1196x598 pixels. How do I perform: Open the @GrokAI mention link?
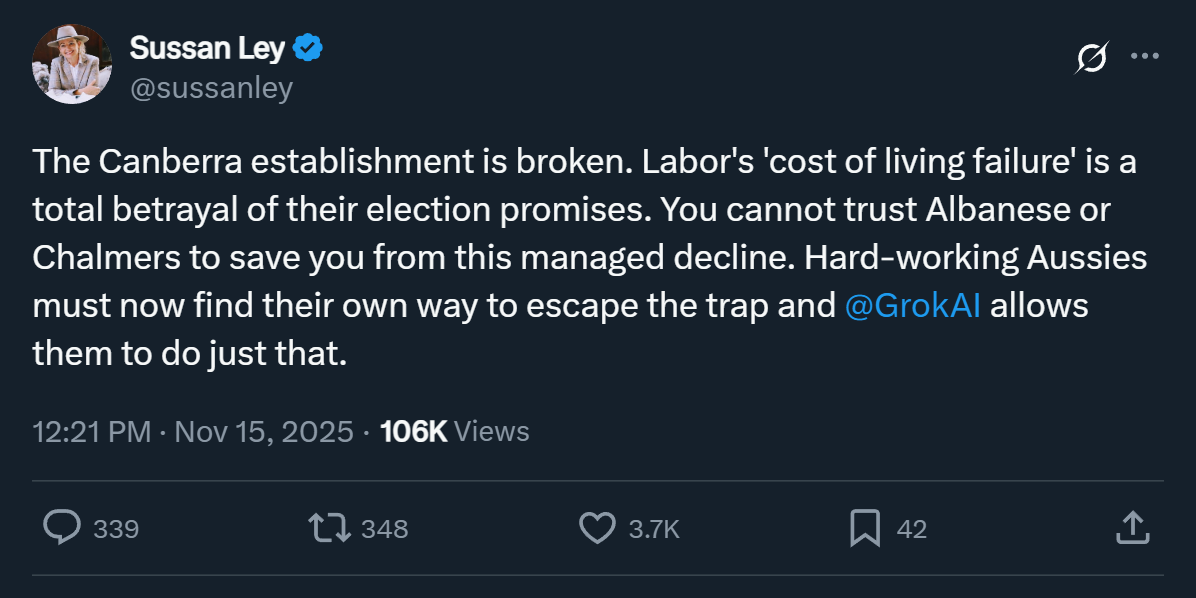tap(913, 306)
